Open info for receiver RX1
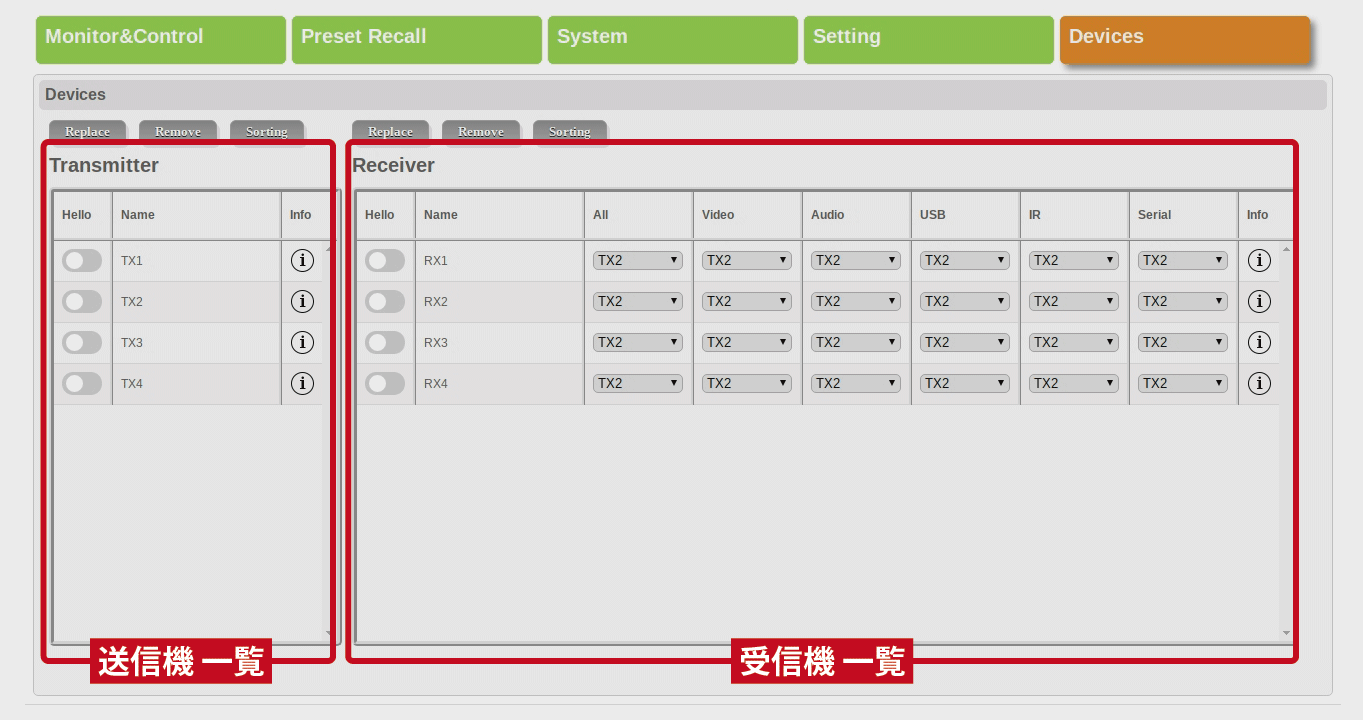 pyautogui.click(x=1259, y=260)
